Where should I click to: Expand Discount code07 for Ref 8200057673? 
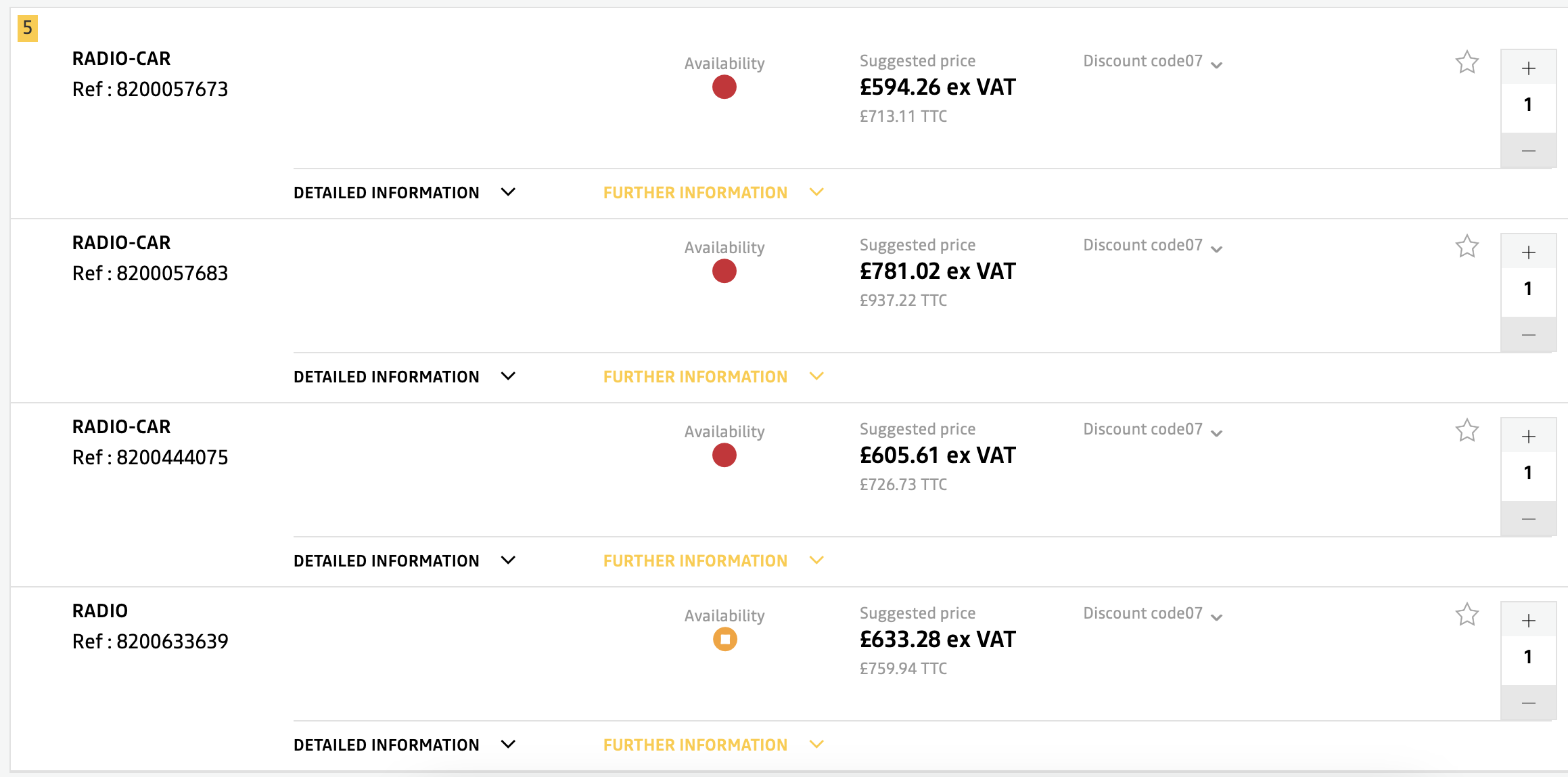click(x=1153, y=62)
